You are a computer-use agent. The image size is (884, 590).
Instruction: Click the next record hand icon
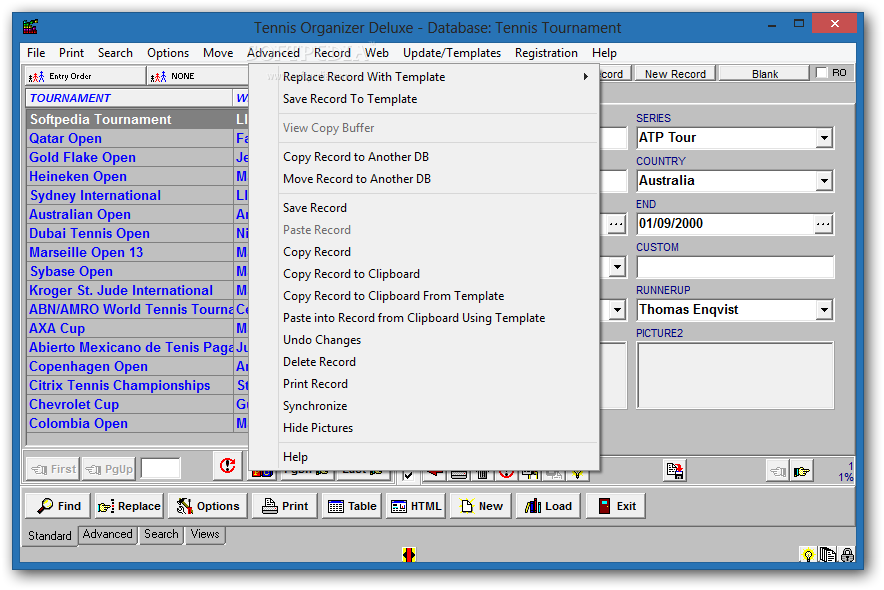pyautogui.click(x=801, y=471)
